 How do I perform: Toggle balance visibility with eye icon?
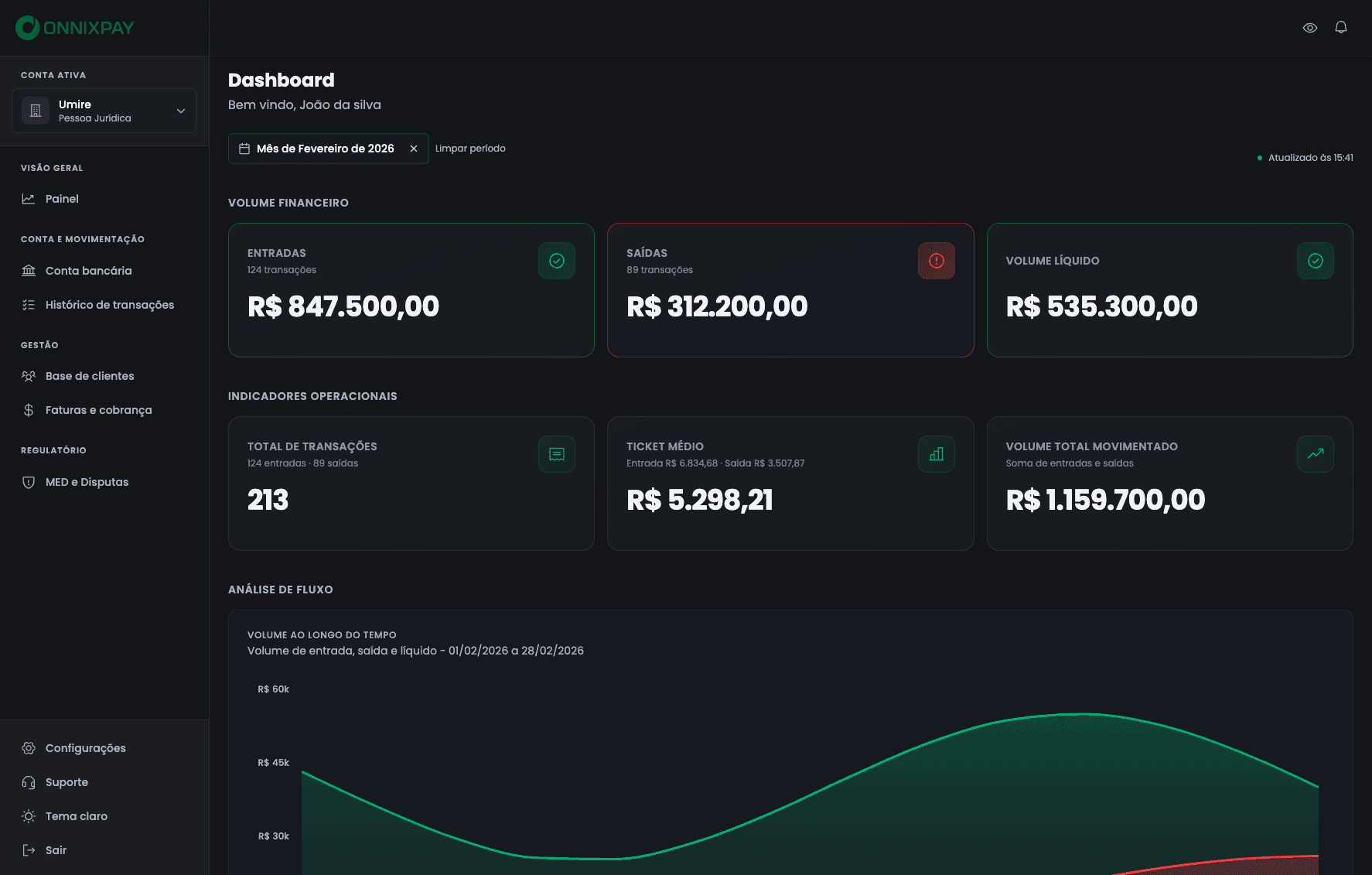(1310, 28)
